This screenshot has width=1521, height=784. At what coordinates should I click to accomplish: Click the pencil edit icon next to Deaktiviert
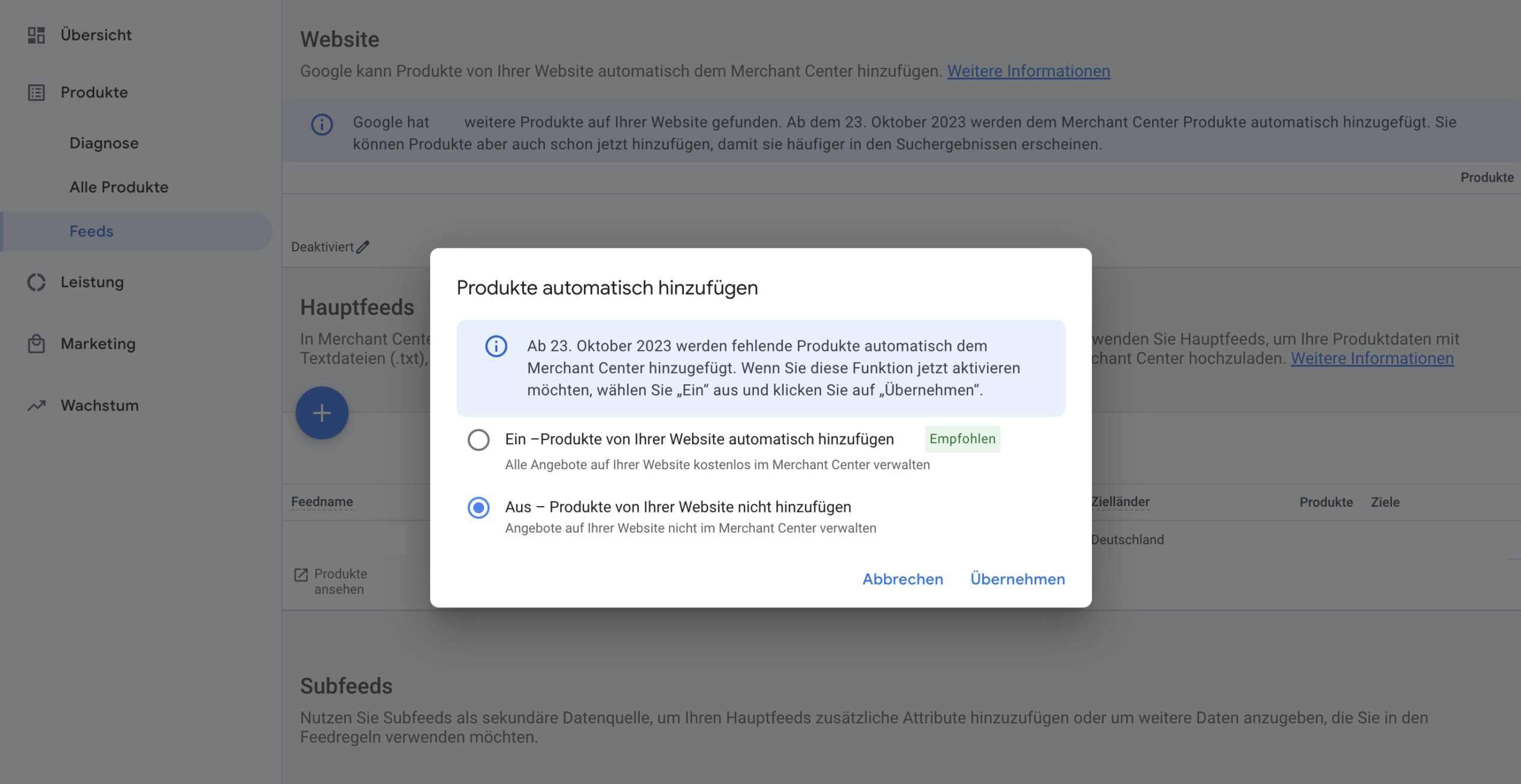(x=362, y=247)
